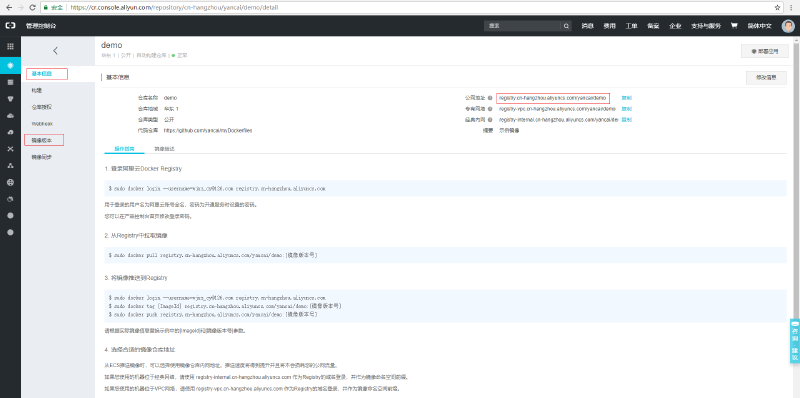Click the heading '1. 登录阿里云Docker Registry'
Viewport: 800px width, 398px height.
(143, 168)
